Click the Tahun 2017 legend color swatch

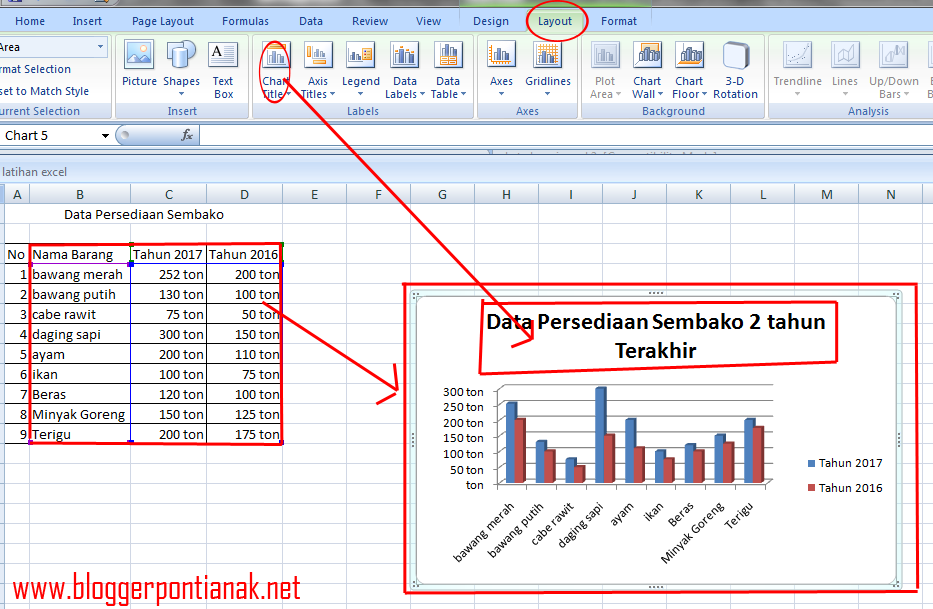coord(811,463)
